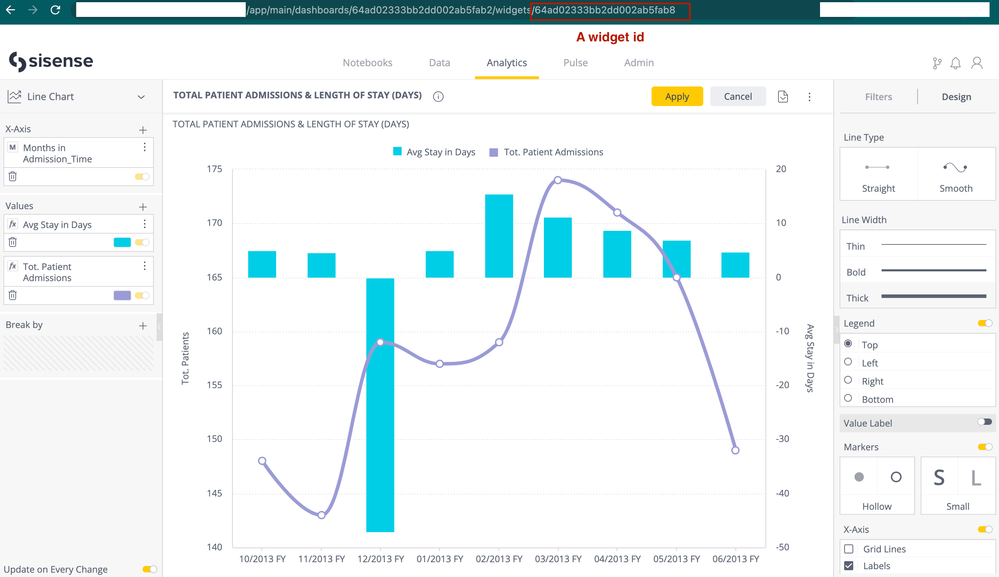Viewport: 999px width, 577px height.
Task: Select the Bottom legend position
Action: click(x=849, y=398)
